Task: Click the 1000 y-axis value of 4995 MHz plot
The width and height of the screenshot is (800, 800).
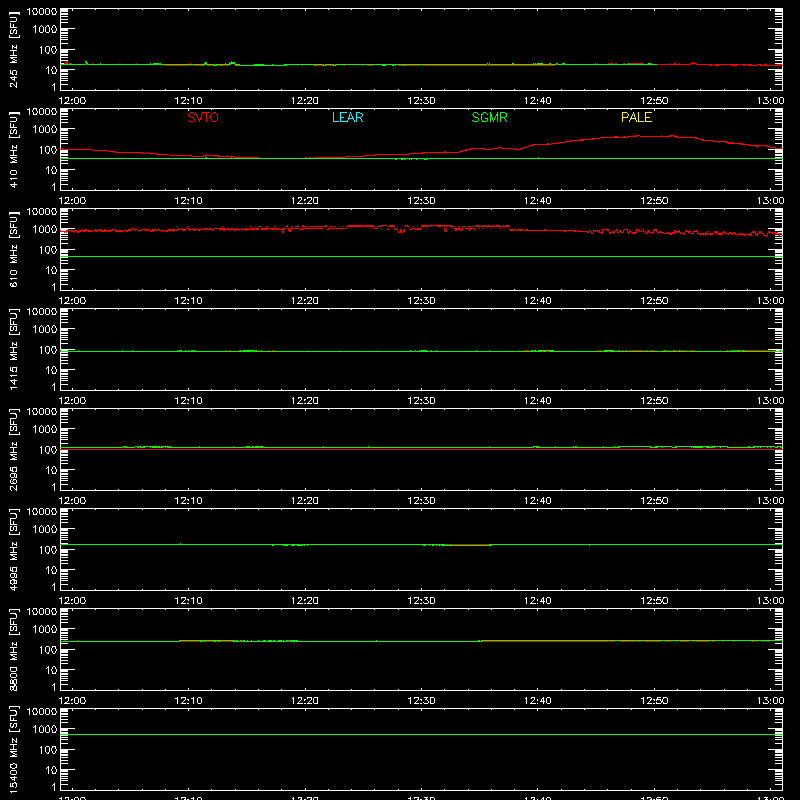Action: (x=45, y=530)
